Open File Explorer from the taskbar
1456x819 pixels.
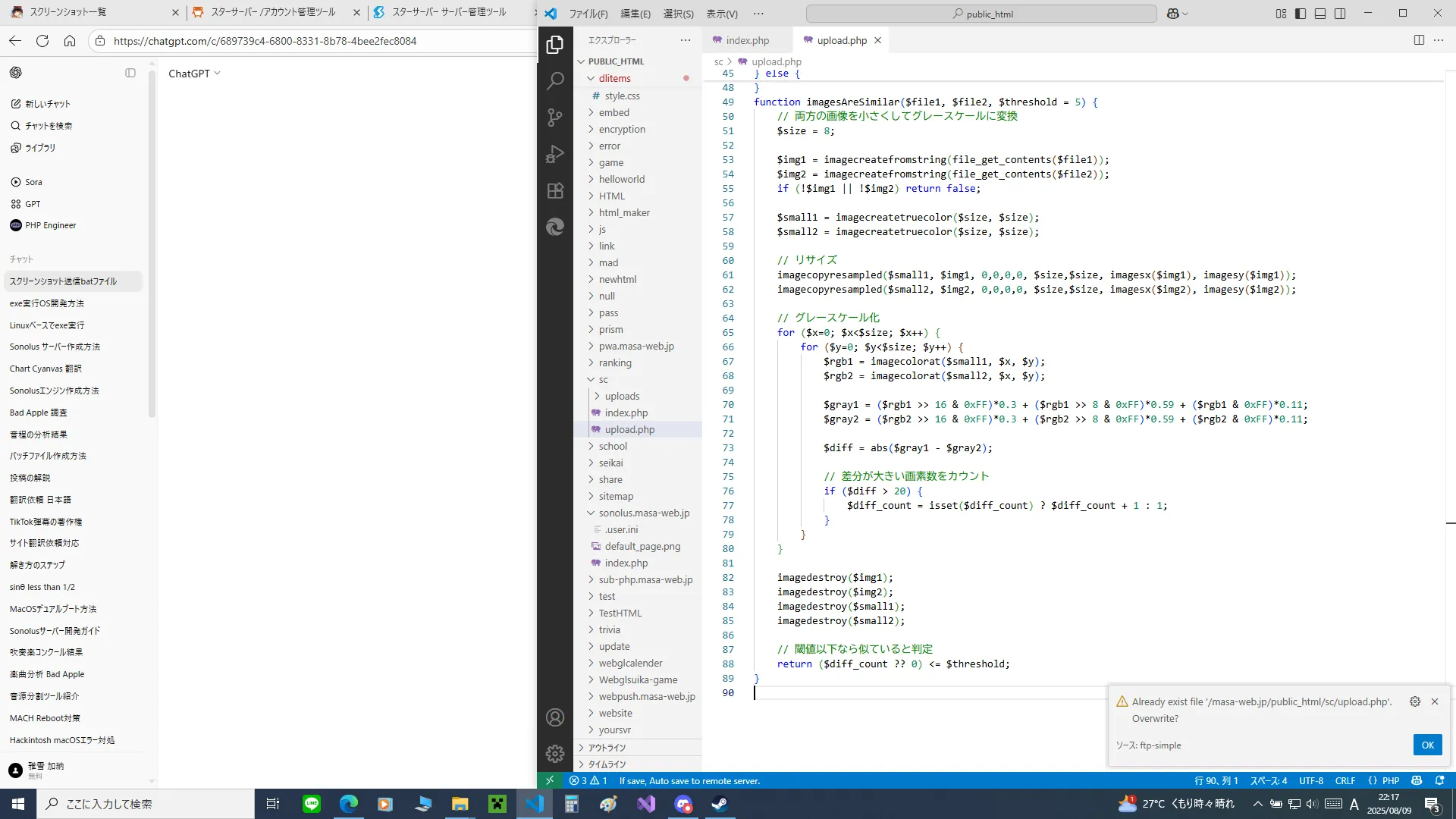pos(460,804)
